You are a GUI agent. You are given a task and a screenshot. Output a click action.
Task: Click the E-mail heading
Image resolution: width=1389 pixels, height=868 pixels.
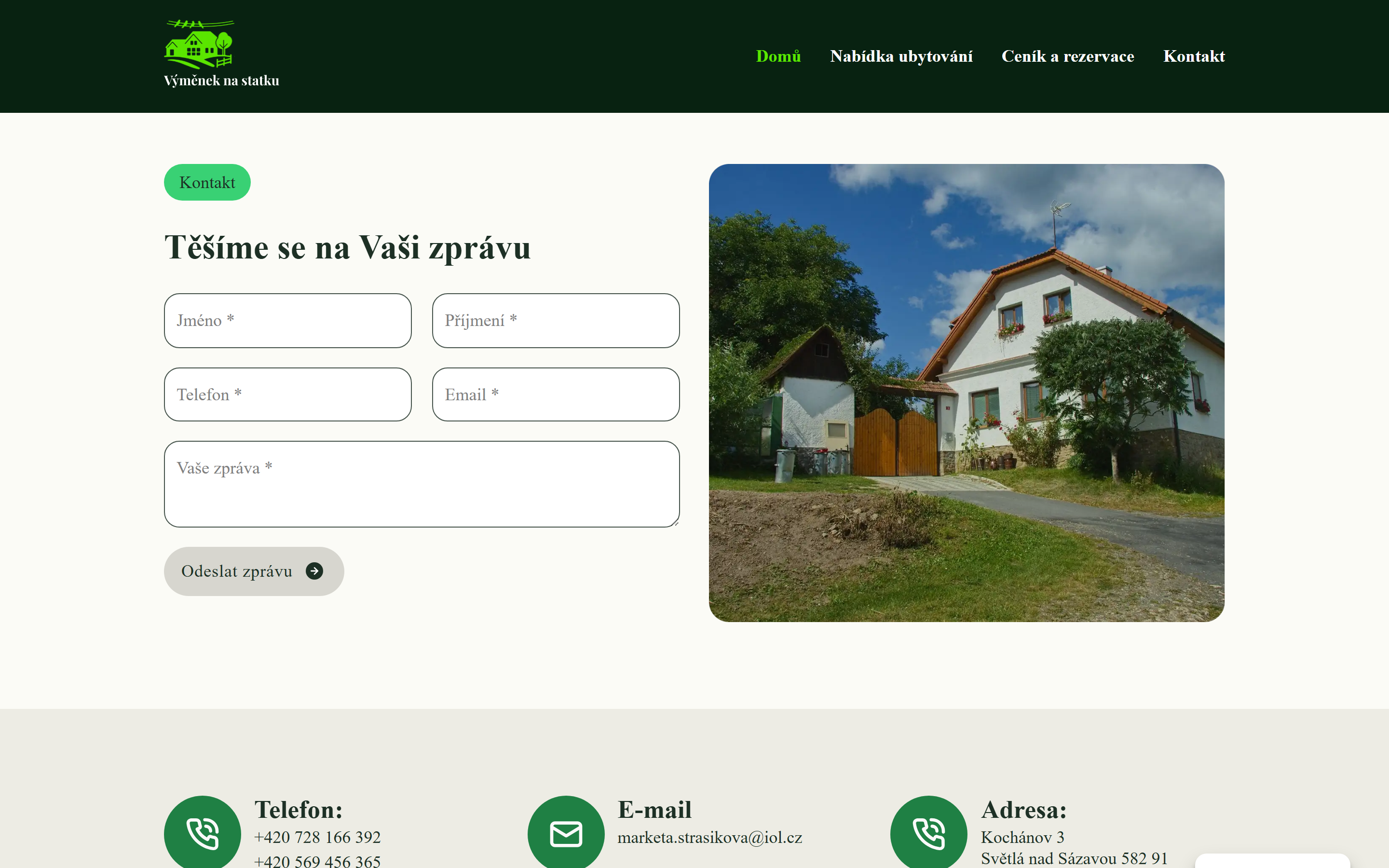654,810
